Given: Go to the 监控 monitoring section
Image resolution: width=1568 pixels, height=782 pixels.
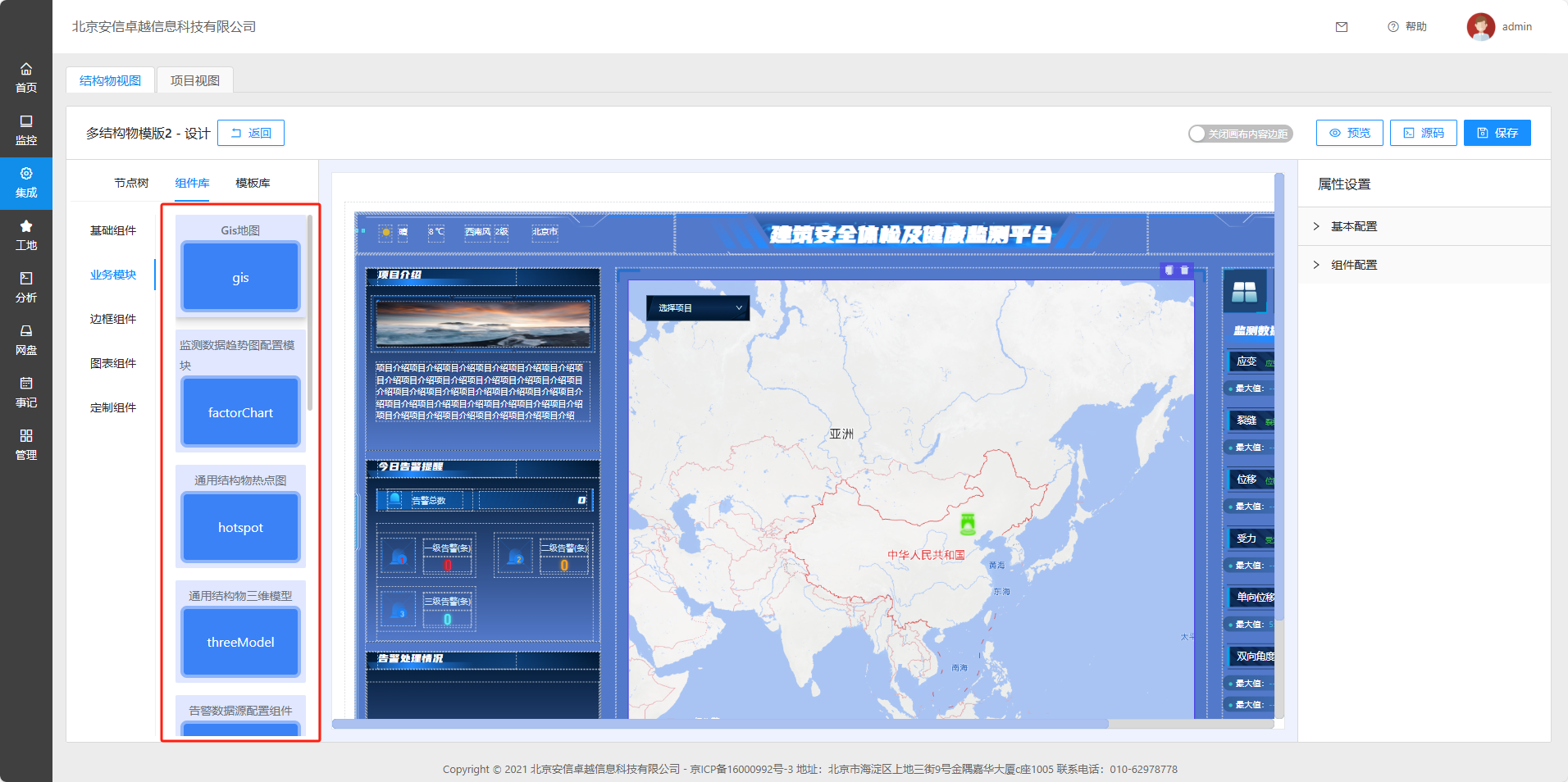Looking at the screenshot, I should [26, 130].
